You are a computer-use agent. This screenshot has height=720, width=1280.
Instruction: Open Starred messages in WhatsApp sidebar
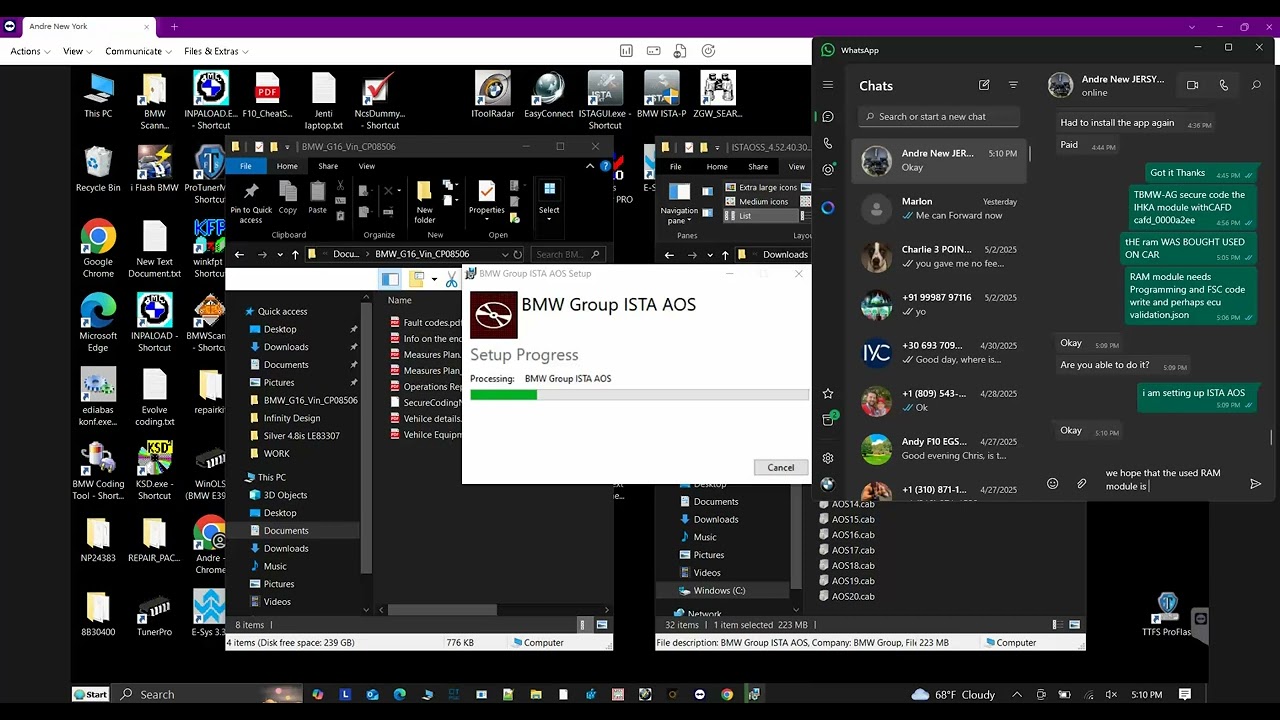828,394
